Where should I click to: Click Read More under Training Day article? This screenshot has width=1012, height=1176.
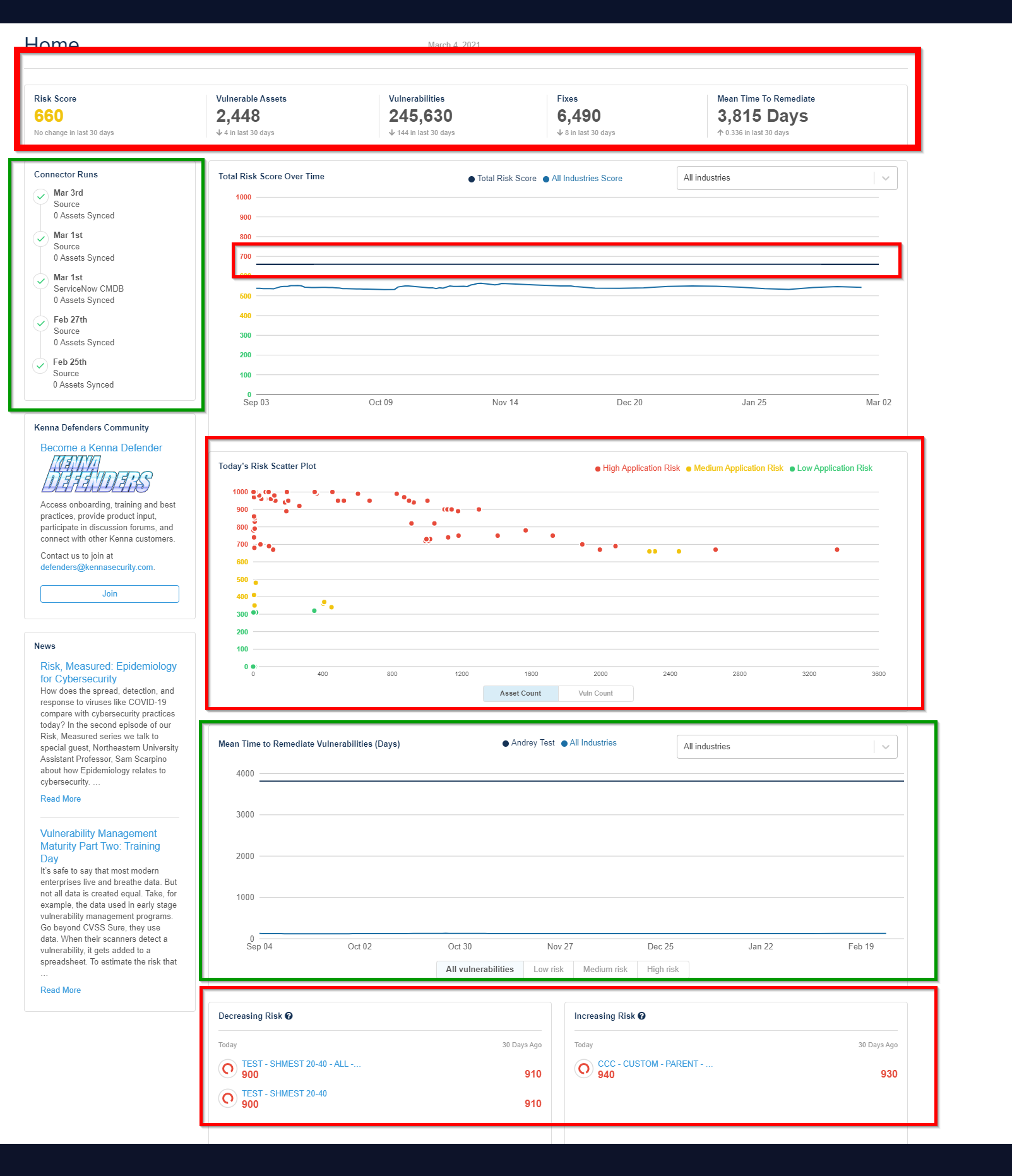pyautogui.click(x=61, y=990)
